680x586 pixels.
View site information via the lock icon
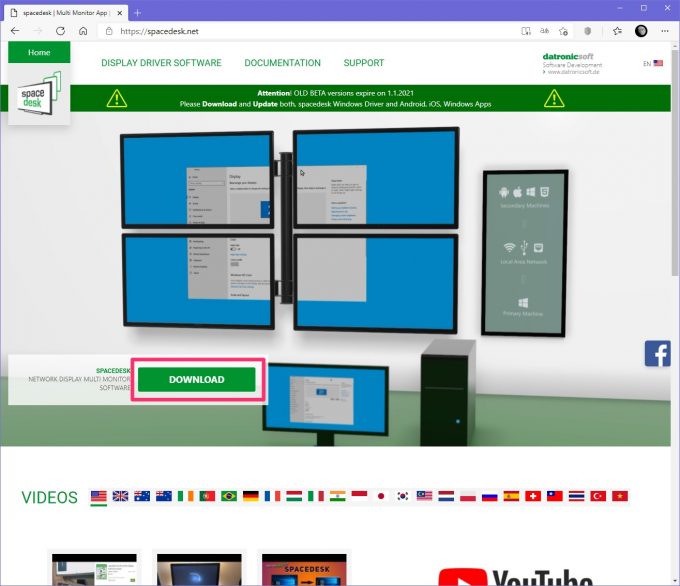pos(109,31)
